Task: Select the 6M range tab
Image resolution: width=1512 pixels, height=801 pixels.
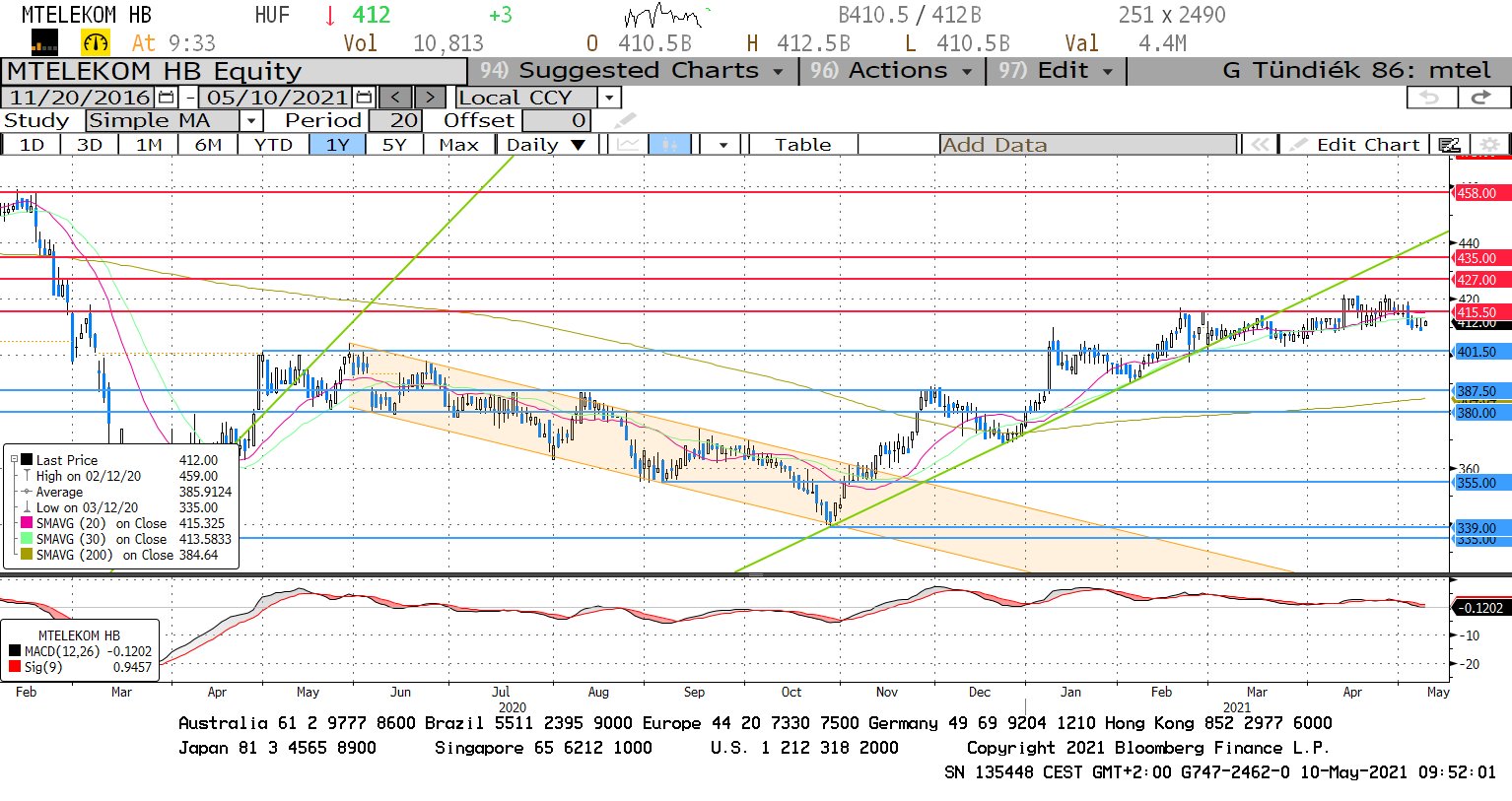Action: click(208, 145)
